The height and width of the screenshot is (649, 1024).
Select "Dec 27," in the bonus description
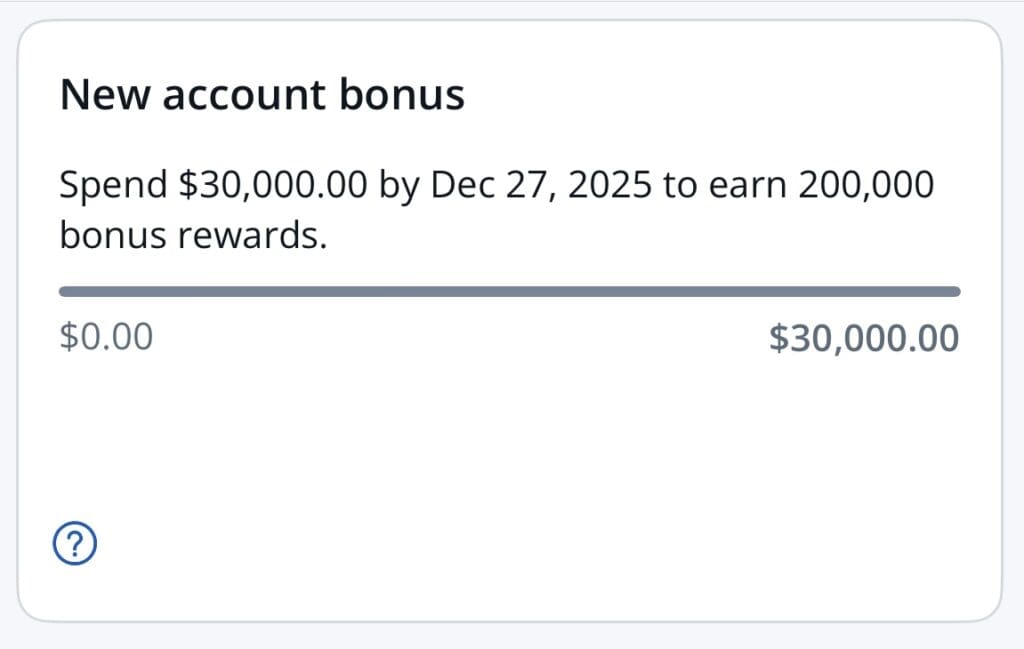click(x=482, y=186)
